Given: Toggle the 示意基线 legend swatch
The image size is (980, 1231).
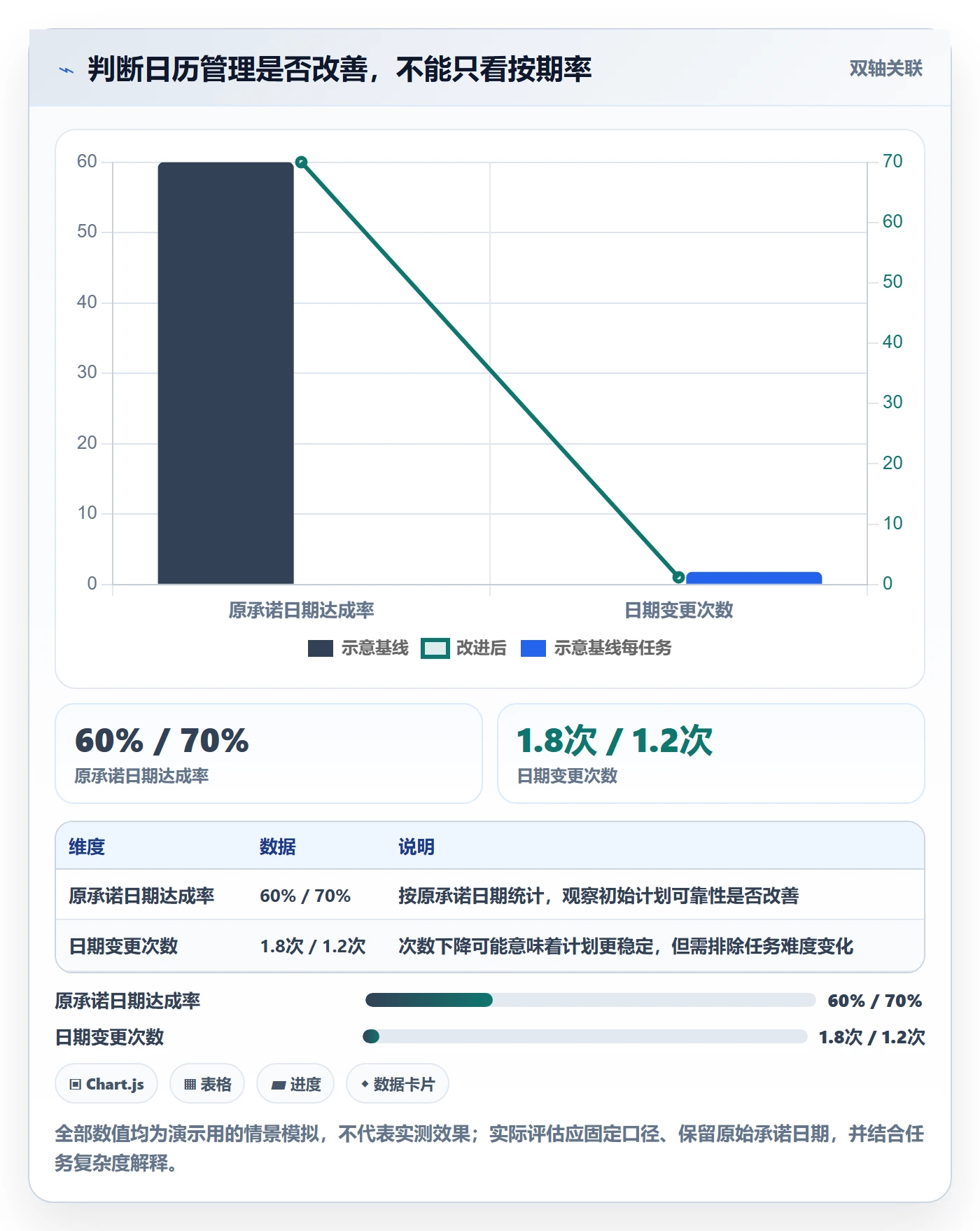Looking at the screenshot, I should click(x=321, y=648).
